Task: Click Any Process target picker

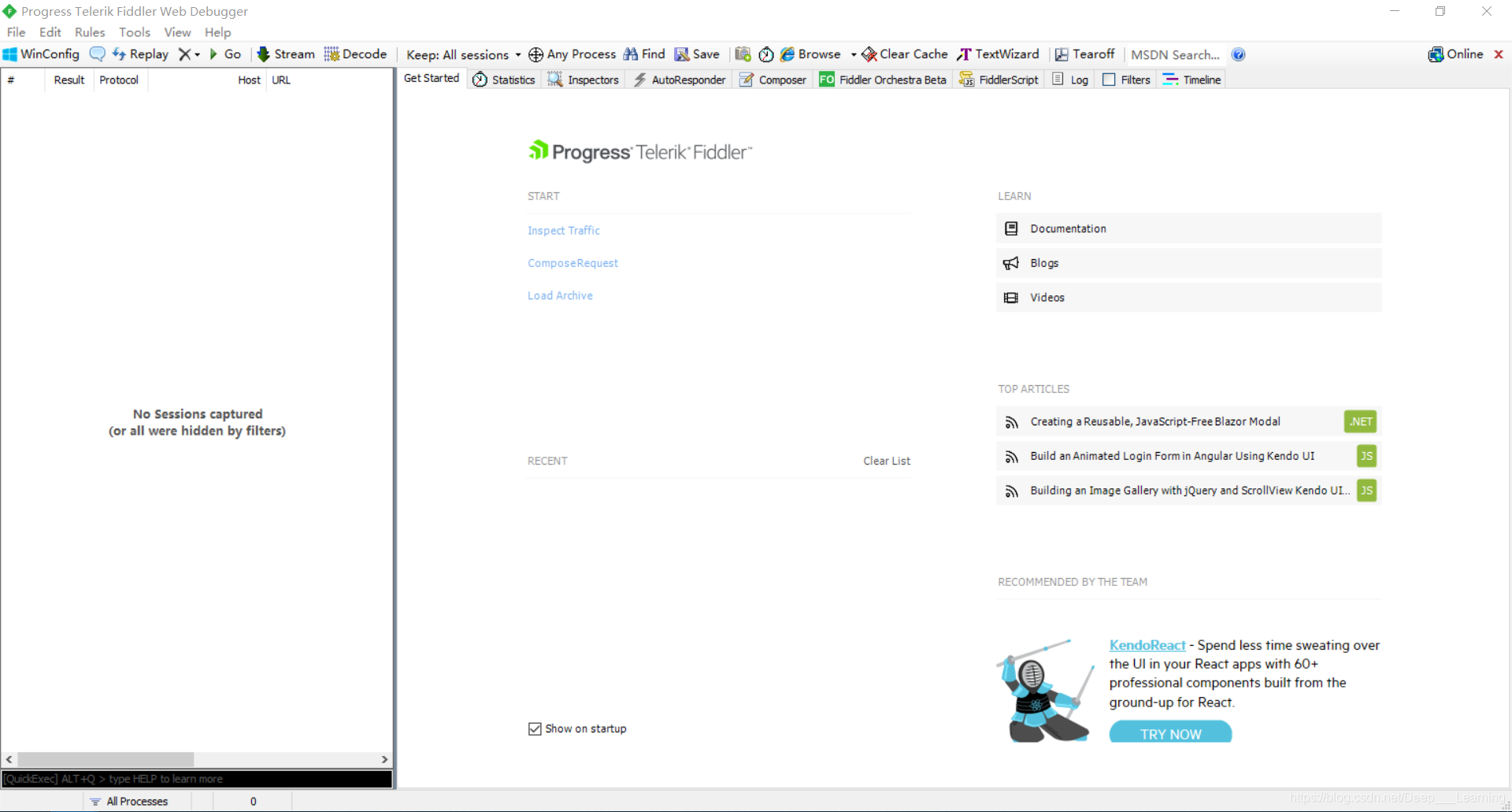Action: click(573, 54)
